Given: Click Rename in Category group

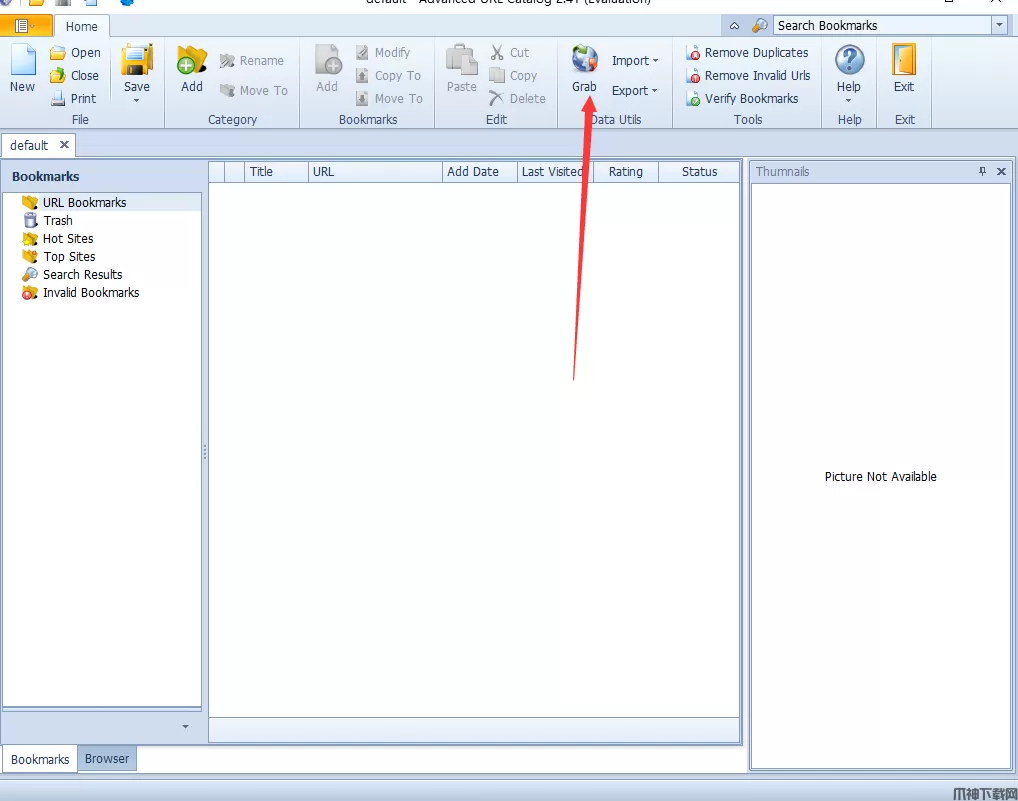Looking at the screenshot, I should (x=252, y=60).
